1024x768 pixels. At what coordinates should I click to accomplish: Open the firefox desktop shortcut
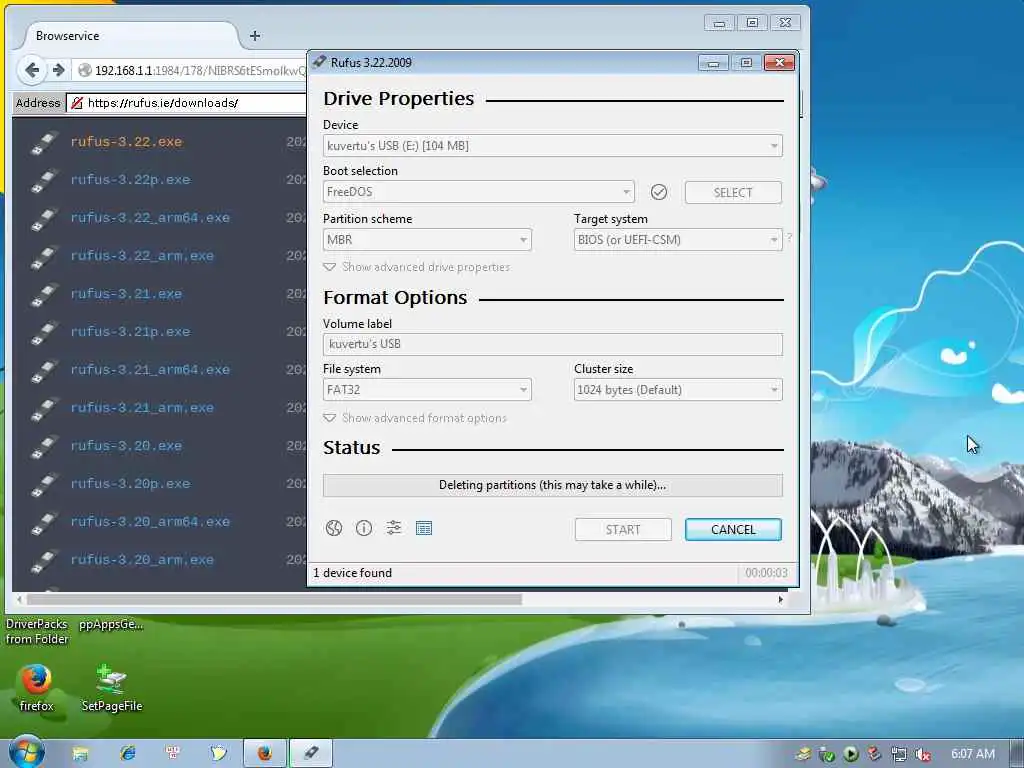[36, 687]
